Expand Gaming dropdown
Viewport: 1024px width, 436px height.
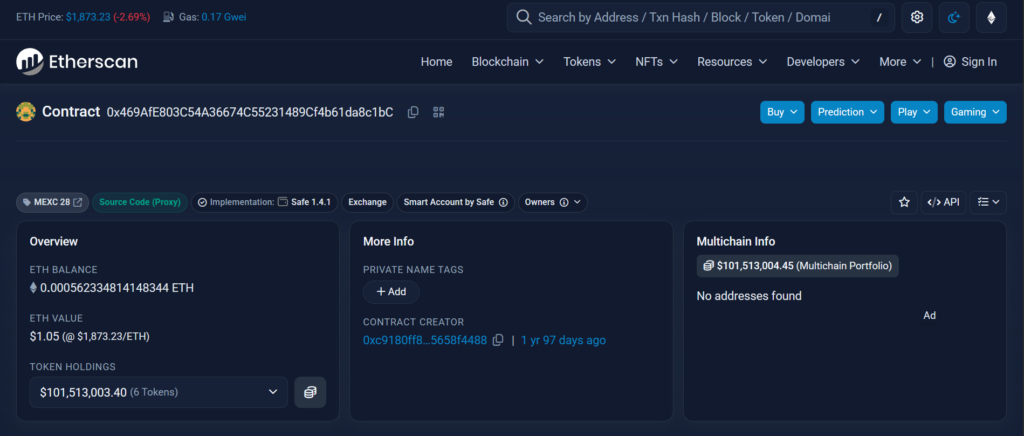tap(975, 112)
